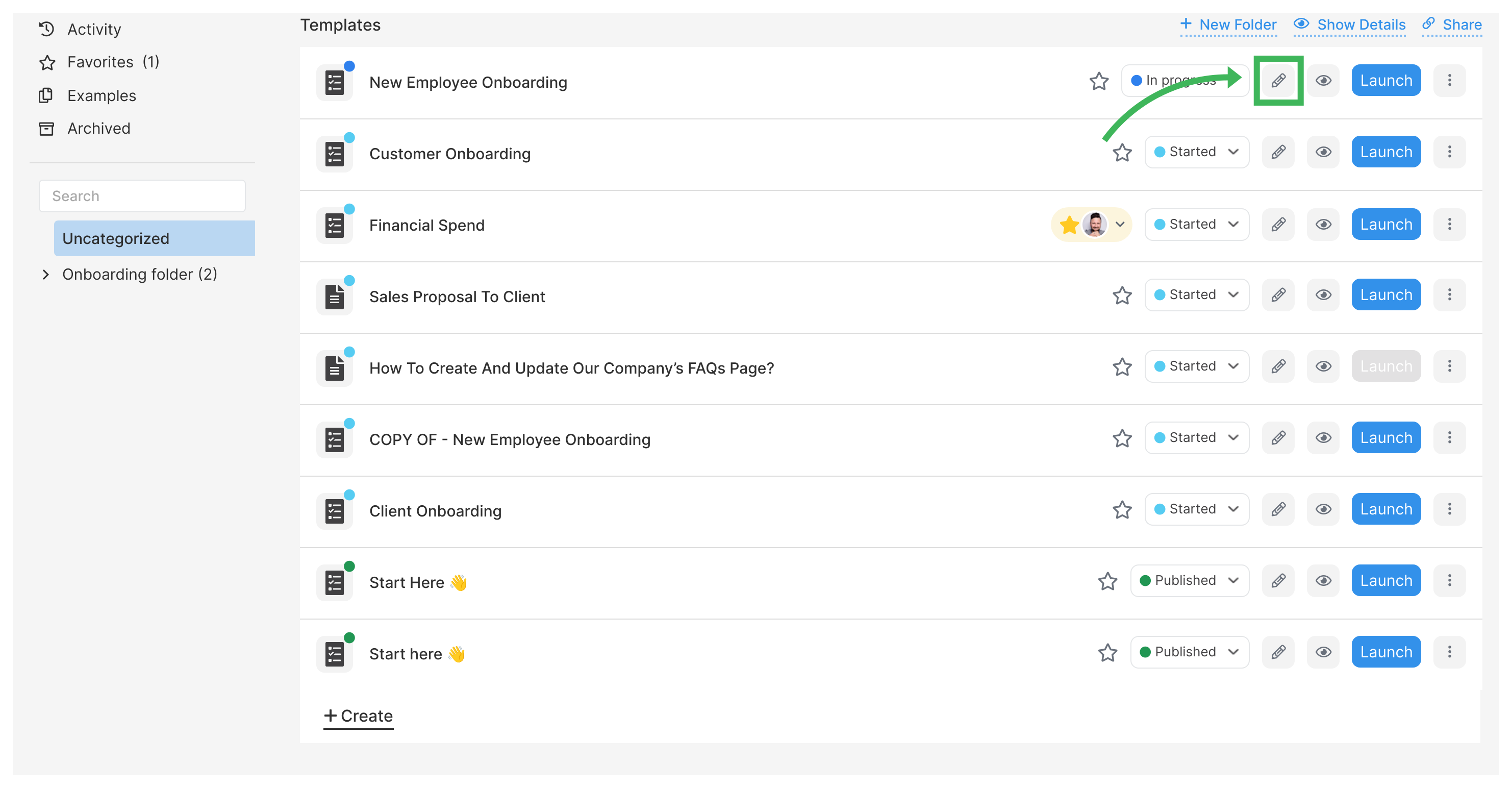This screenshot has height=788, width=1512.
Task: Click the Client Onboarding checklist icon
Action: pyautogui.click(x=335, y=511)
